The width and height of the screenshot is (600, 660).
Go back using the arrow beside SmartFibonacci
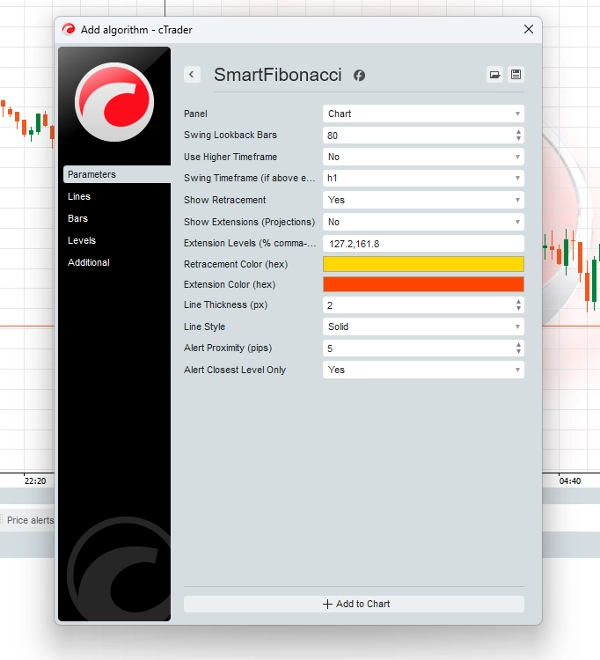(192, 75)
